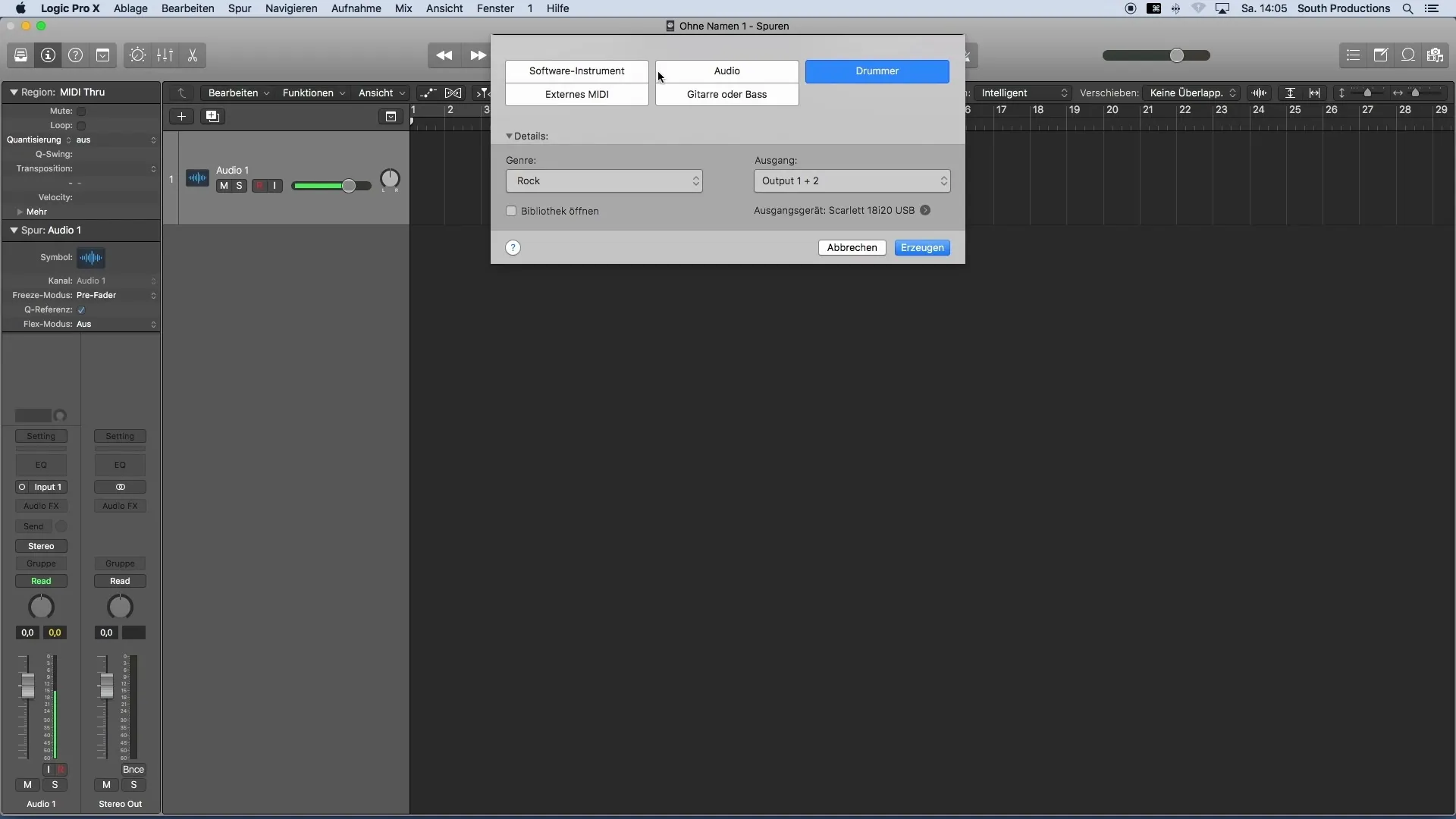The height and width of the screenshot is (819, 1456).
Task: Open the Aufnahme menu
Action: point(356,8)
